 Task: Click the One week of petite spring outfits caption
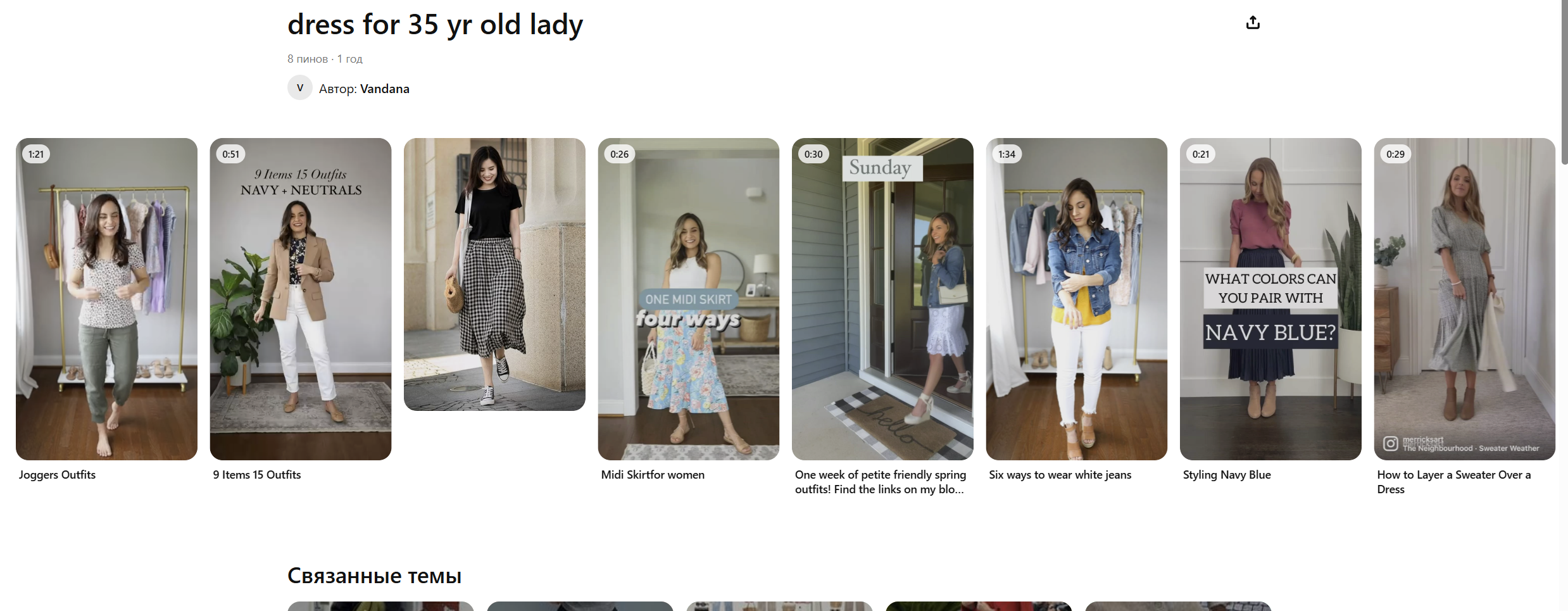point(881,482)
